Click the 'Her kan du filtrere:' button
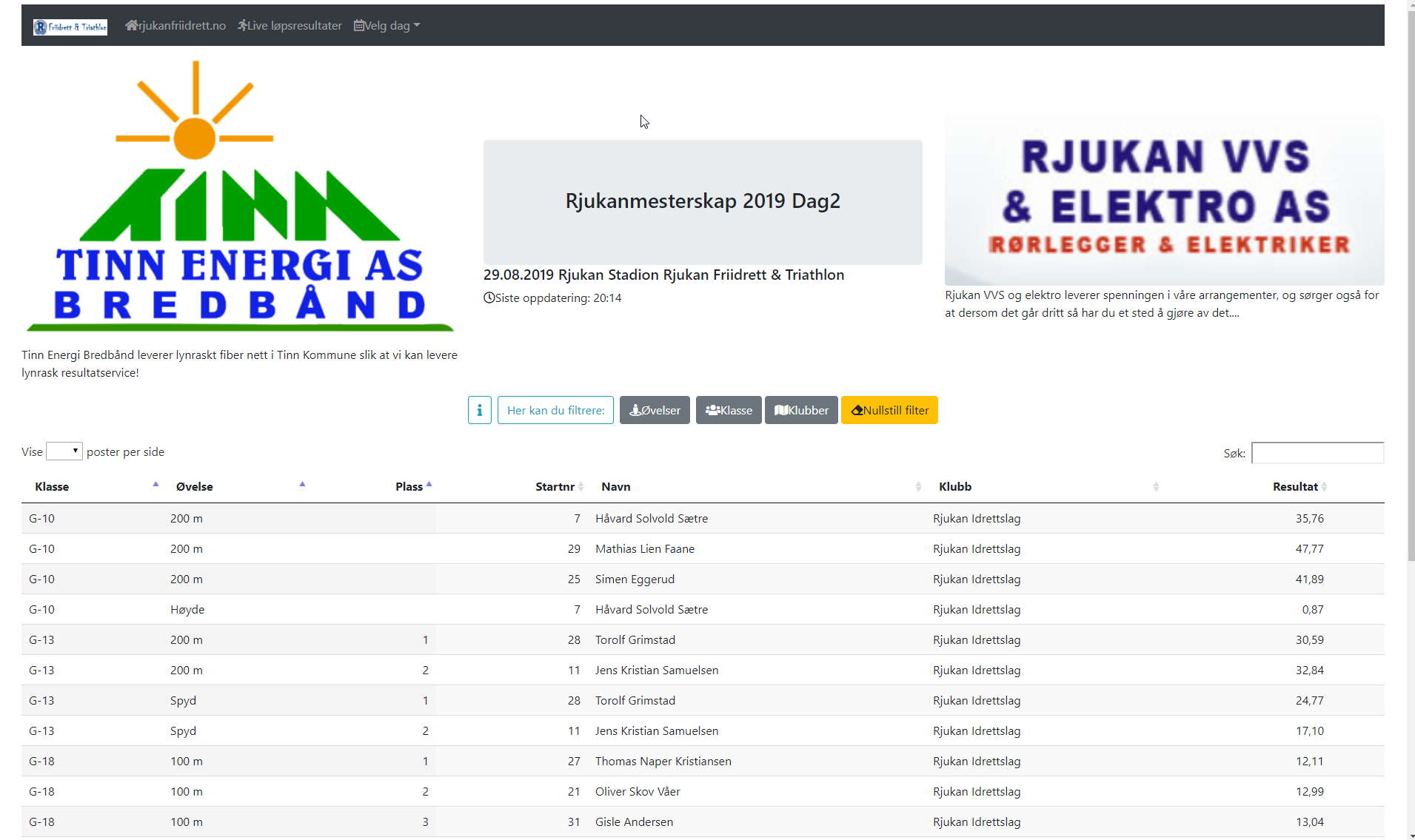 [x=555, y=410]
